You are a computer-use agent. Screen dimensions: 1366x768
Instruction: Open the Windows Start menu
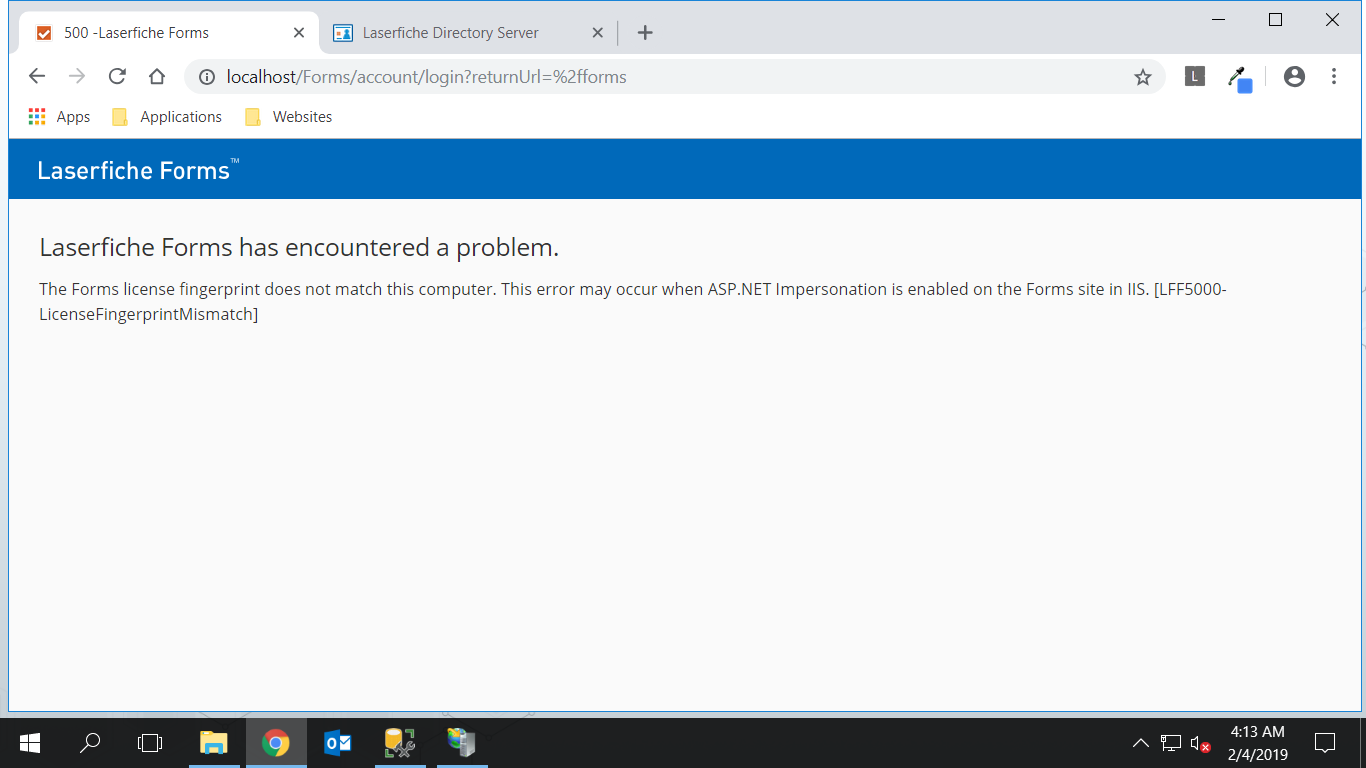pos(30,743)
